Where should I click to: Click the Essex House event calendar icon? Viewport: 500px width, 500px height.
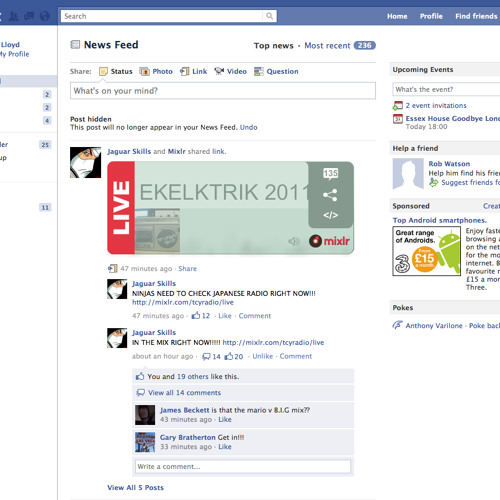[398, 119]
